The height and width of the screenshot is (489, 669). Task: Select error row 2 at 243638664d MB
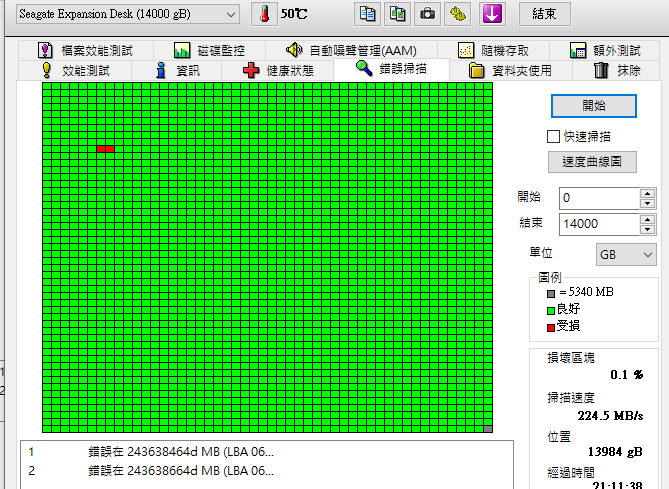click(267, 471)
